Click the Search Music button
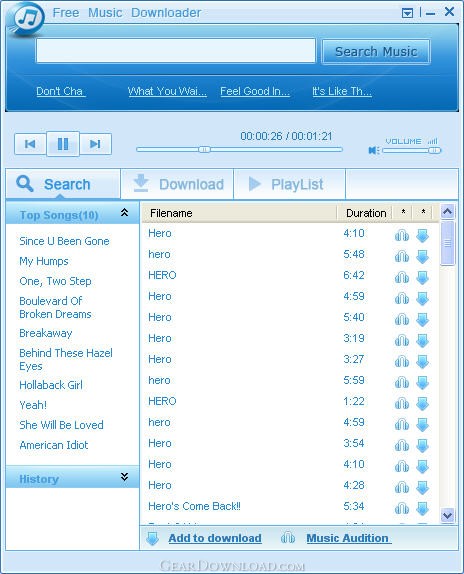Screen dimensions: 464x574 pyautogui.click(x=376, y=52)
